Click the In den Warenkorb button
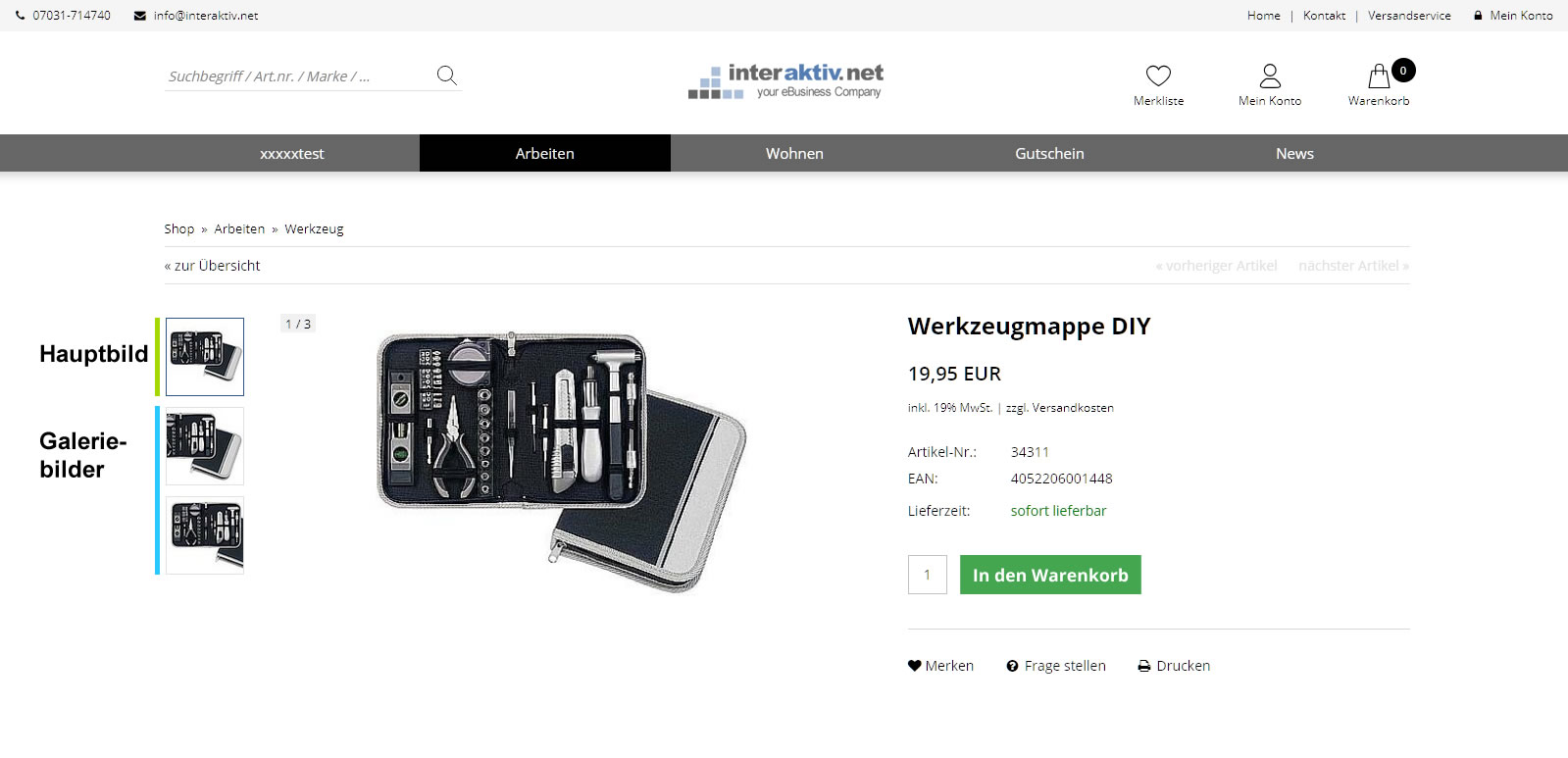The height and width of the screenshot is (758, 1568). pos(1050,575)
